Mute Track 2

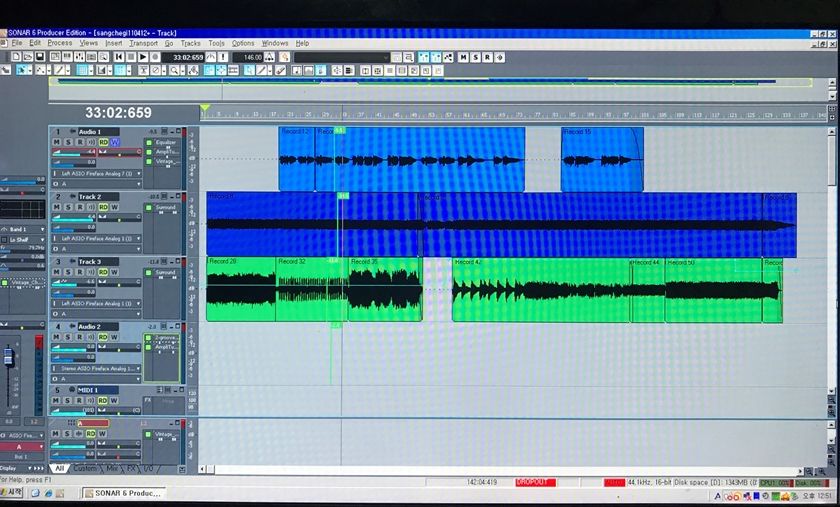[56, 207]
